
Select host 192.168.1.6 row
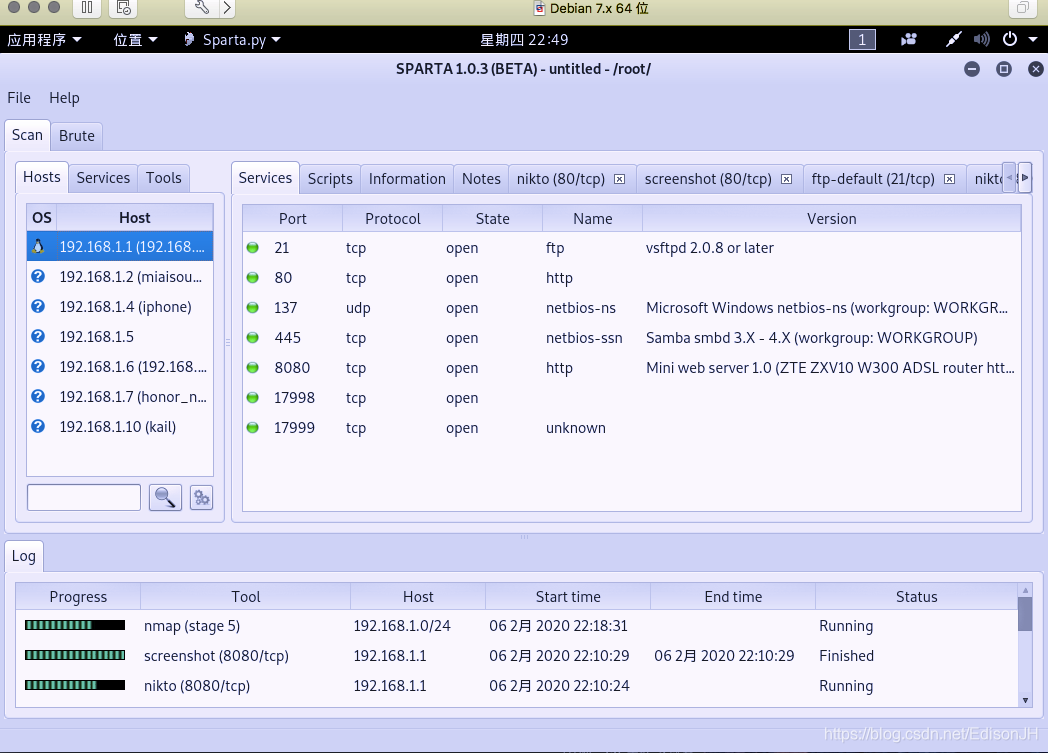tap(120, 367)
